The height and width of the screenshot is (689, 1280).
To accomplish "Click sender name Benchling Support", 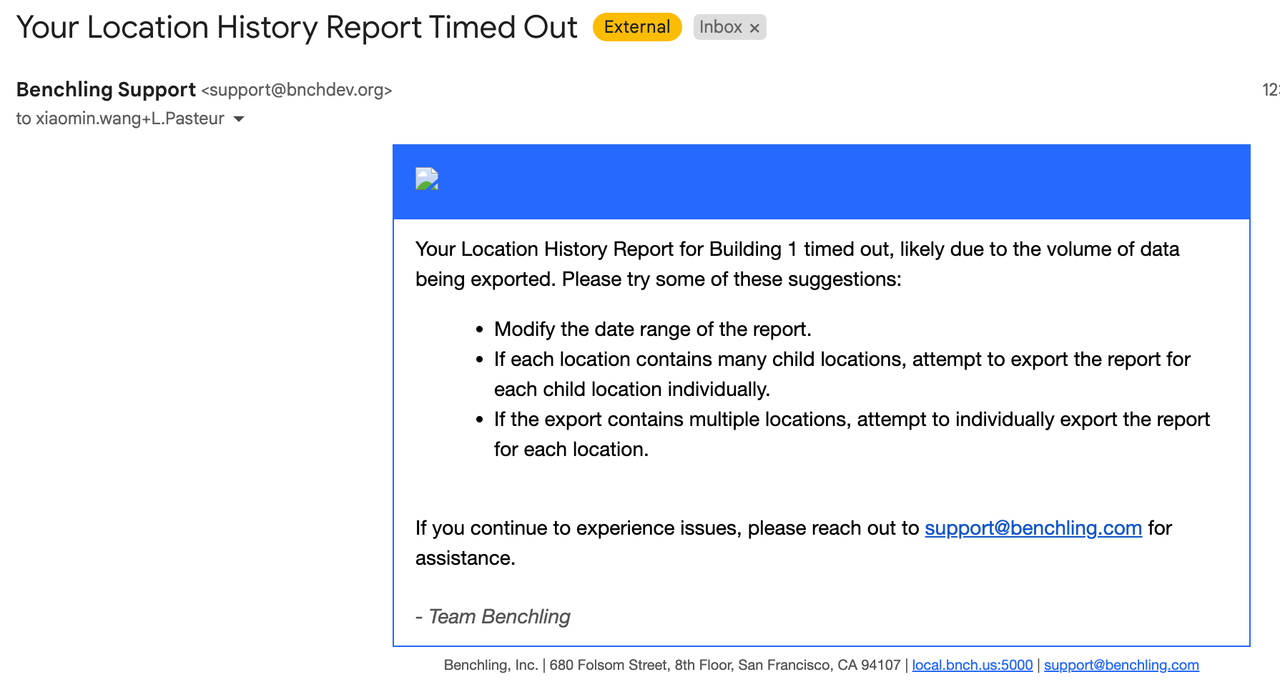I will click(x=106, y=90).
